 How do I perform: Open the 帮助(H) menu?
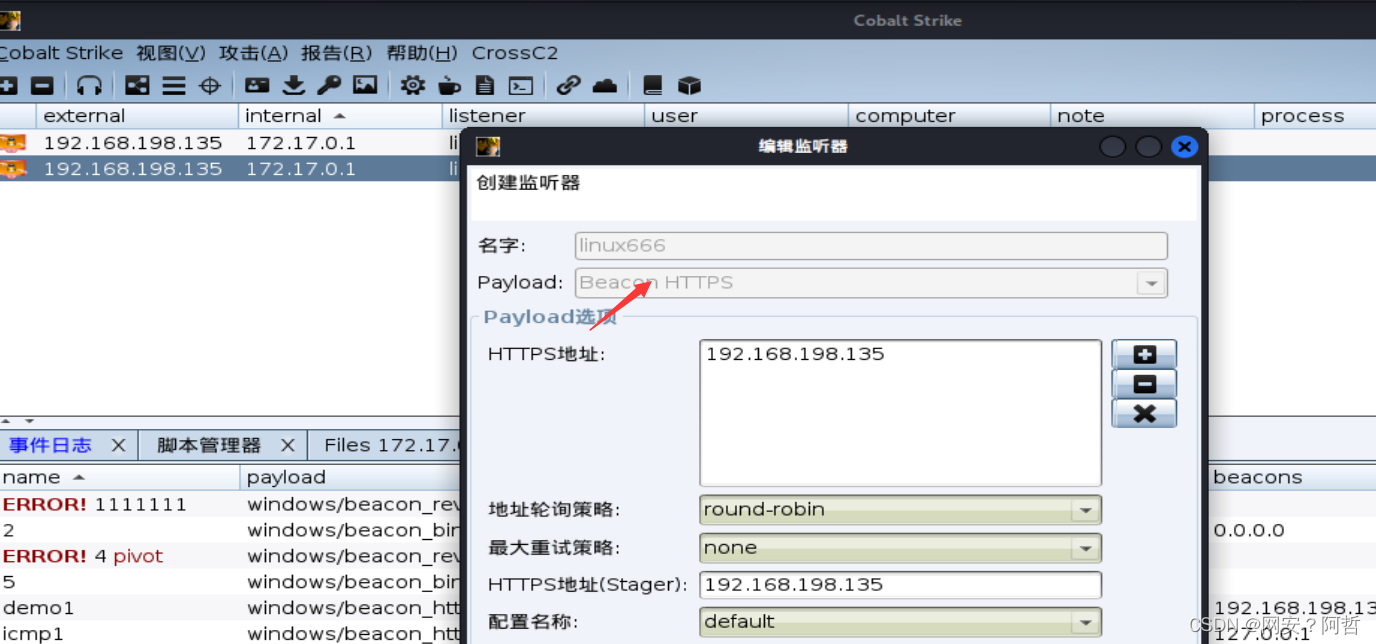(x=422, y=53)
